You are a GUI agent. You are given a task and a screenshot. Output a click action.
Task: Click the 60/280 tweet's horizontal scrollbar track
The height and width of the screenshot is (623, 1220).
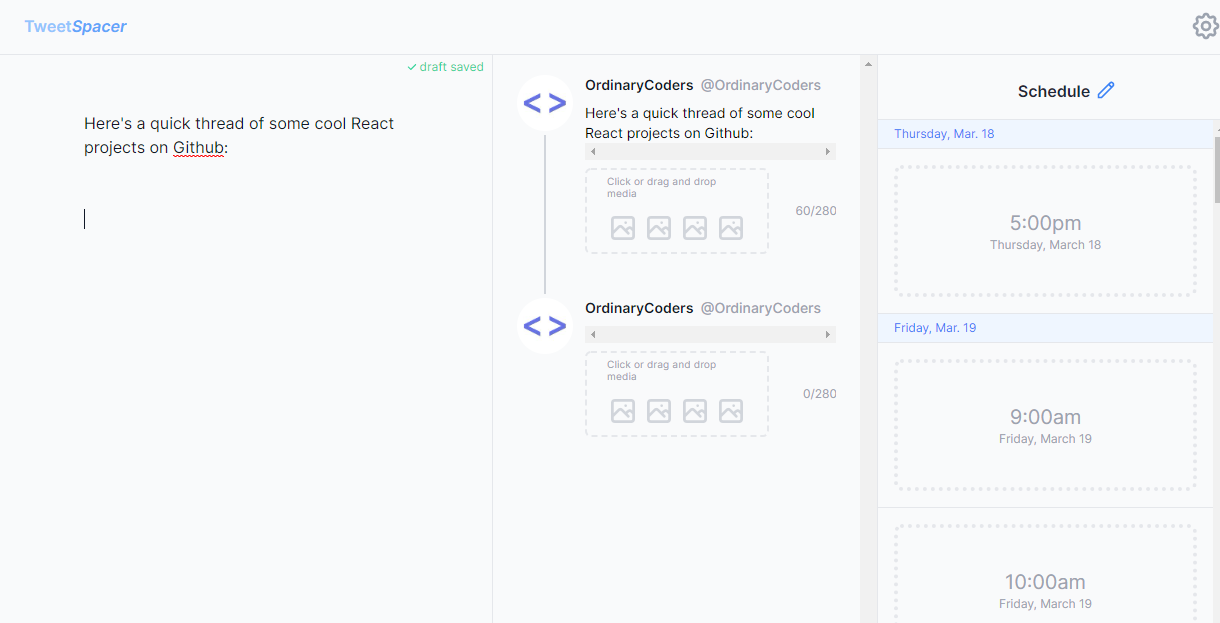710,152
